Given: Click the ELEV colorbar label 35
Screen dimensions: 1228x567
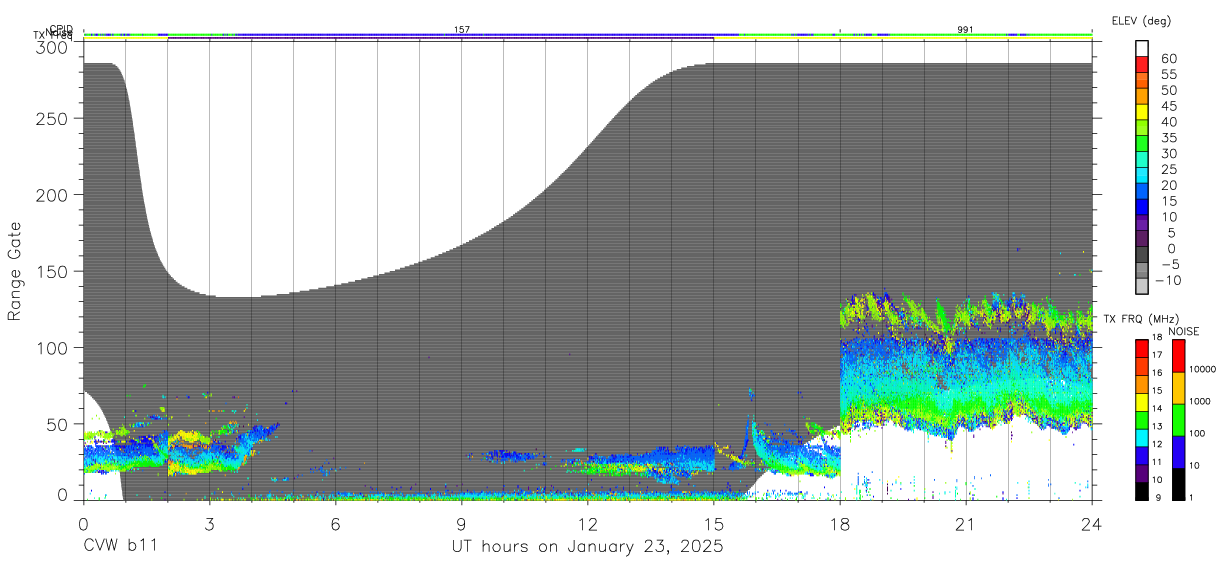Looking at the screenshot, I should pyautogui.click(x=1169, y=138).
